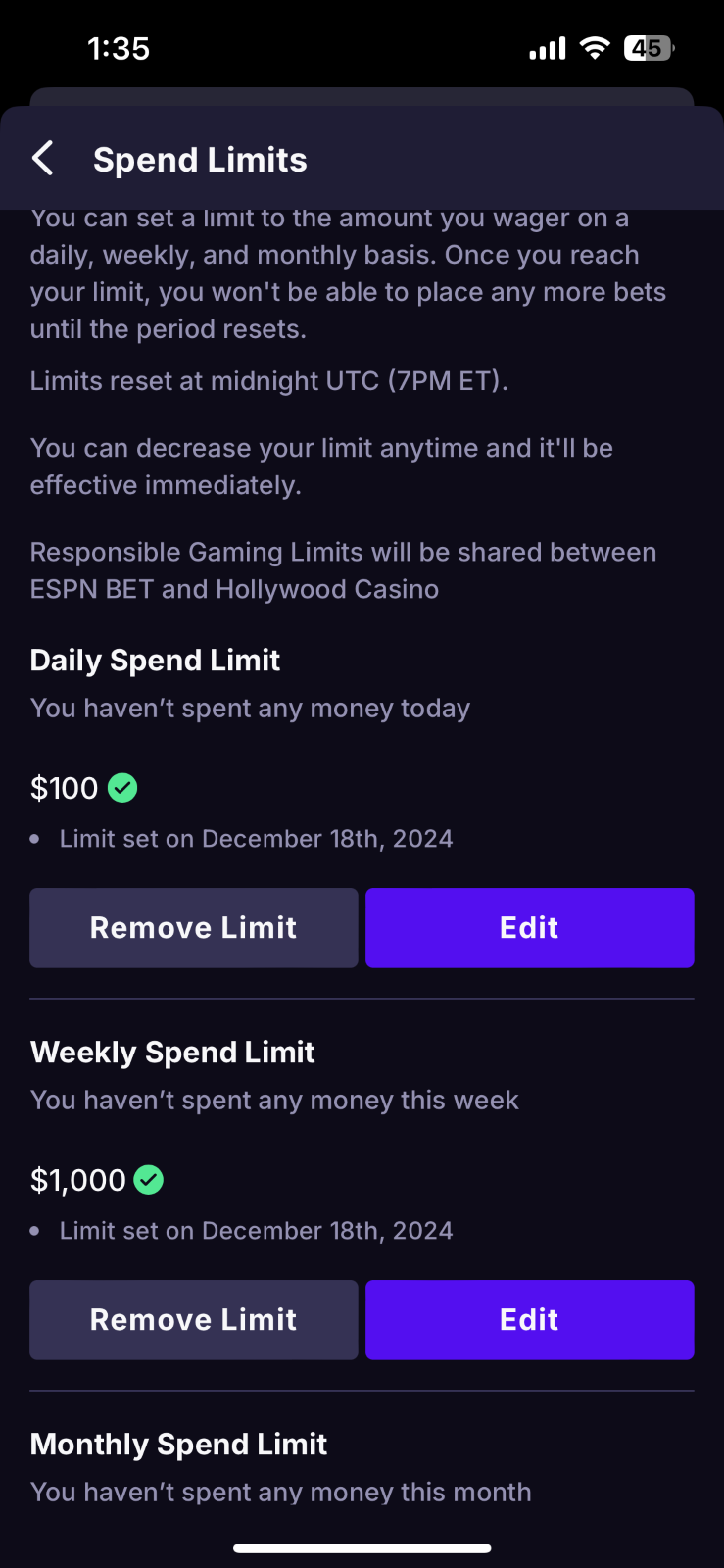Click the green checkmark next to $1,000
The height and width of the screenshot is (1568, 724).
pos(149,1180)
